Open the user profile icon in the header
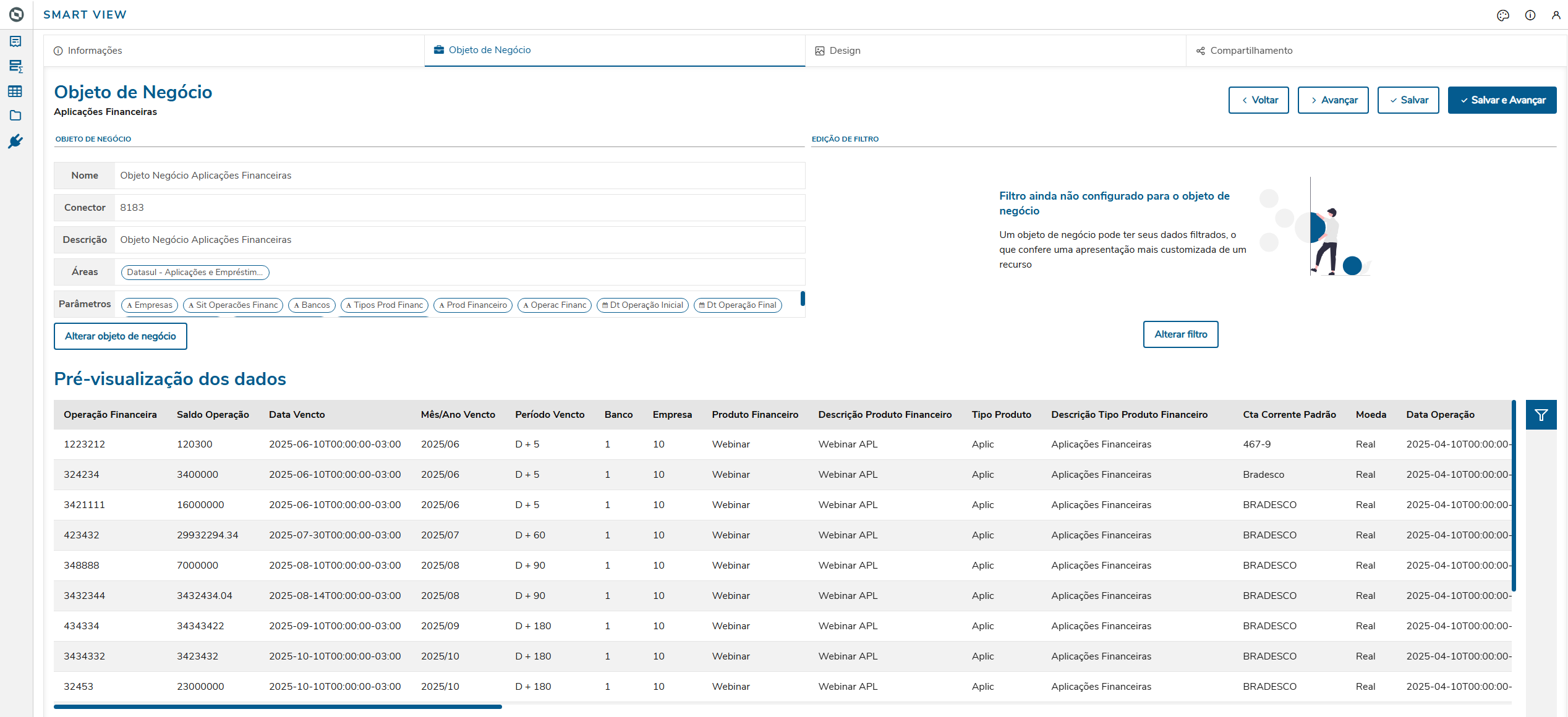The height and width of the screenshot is (717, 1568). (1556, 15)
